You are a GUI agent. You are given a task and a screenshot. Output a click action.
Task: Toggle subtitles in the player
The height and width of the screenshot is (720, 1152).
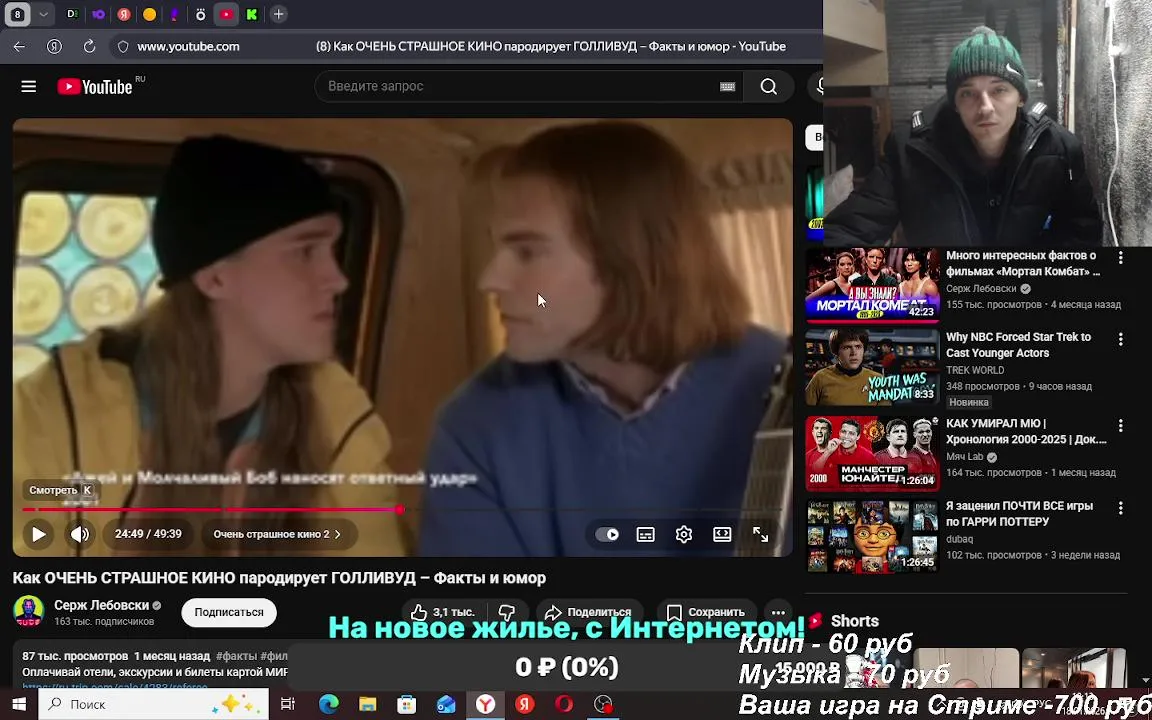[x=646, y=534]
